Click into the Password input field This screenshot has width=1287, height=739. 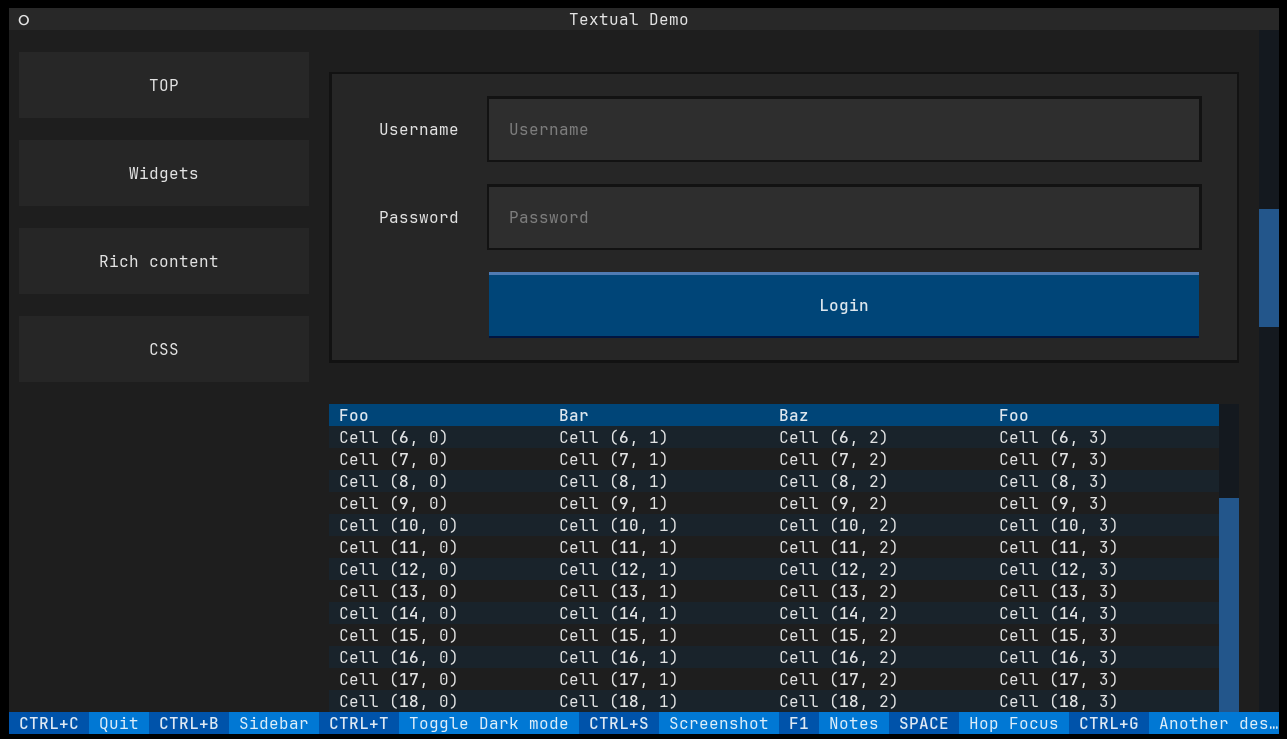click(843, 217)
